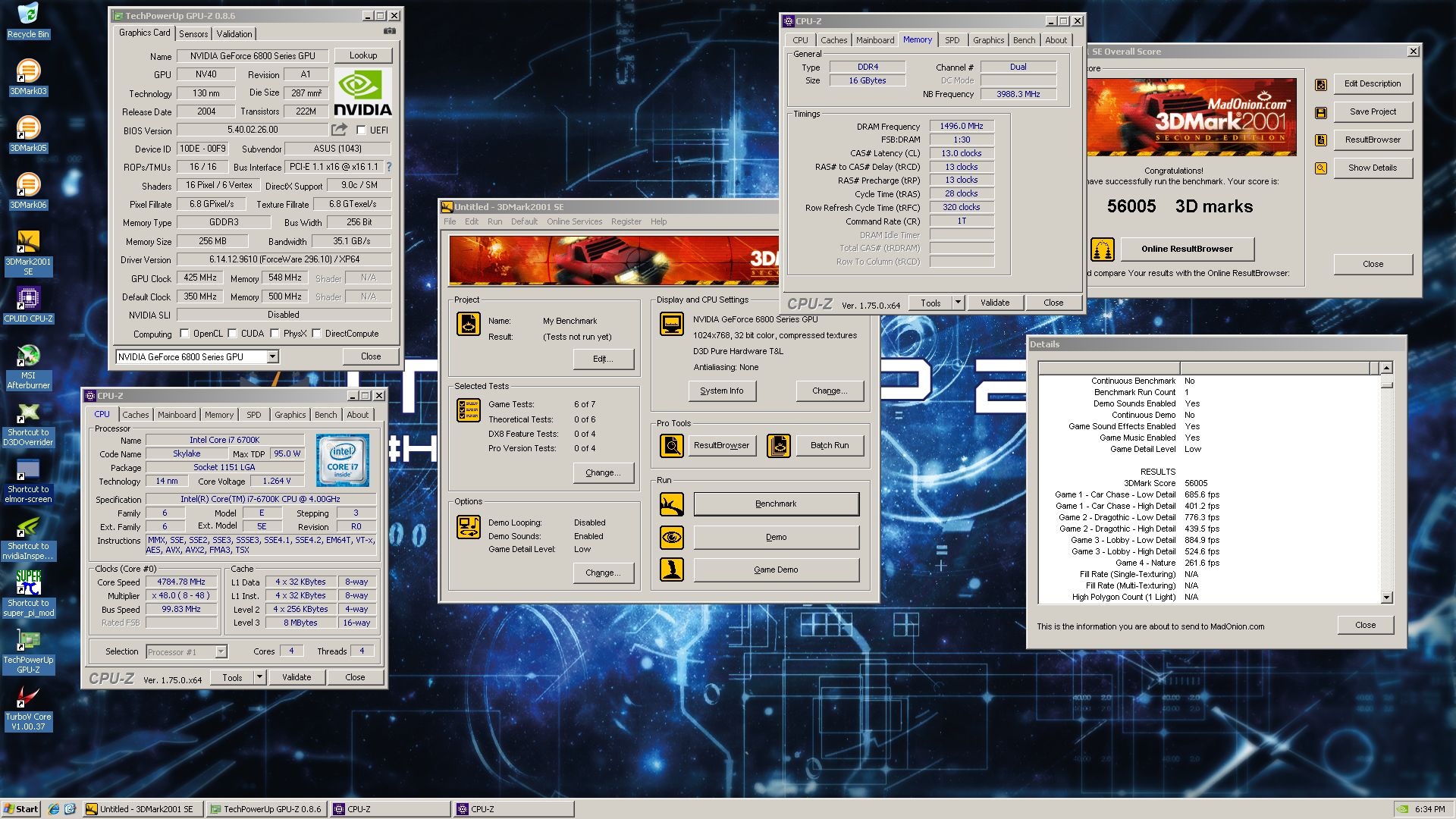Launch the 3DMark06 desktop shortcut

[x=28, y=191]
